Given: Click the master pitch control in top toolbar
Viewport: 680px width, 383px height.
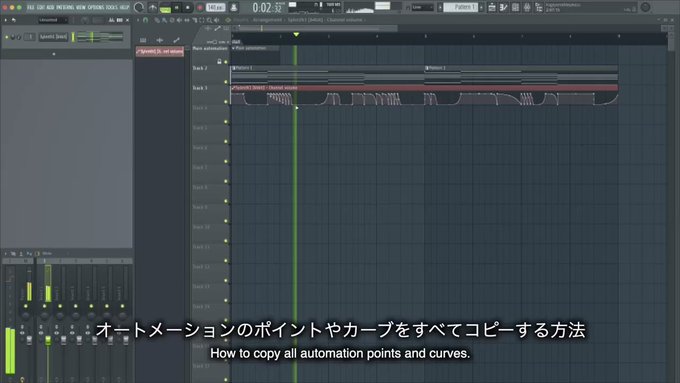Looking at the screenshot, I should click(152, 7).
